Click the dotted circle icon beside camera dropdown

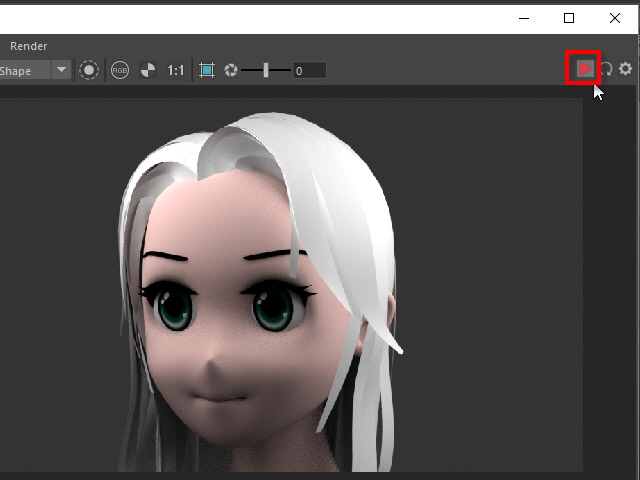(89, 71)
